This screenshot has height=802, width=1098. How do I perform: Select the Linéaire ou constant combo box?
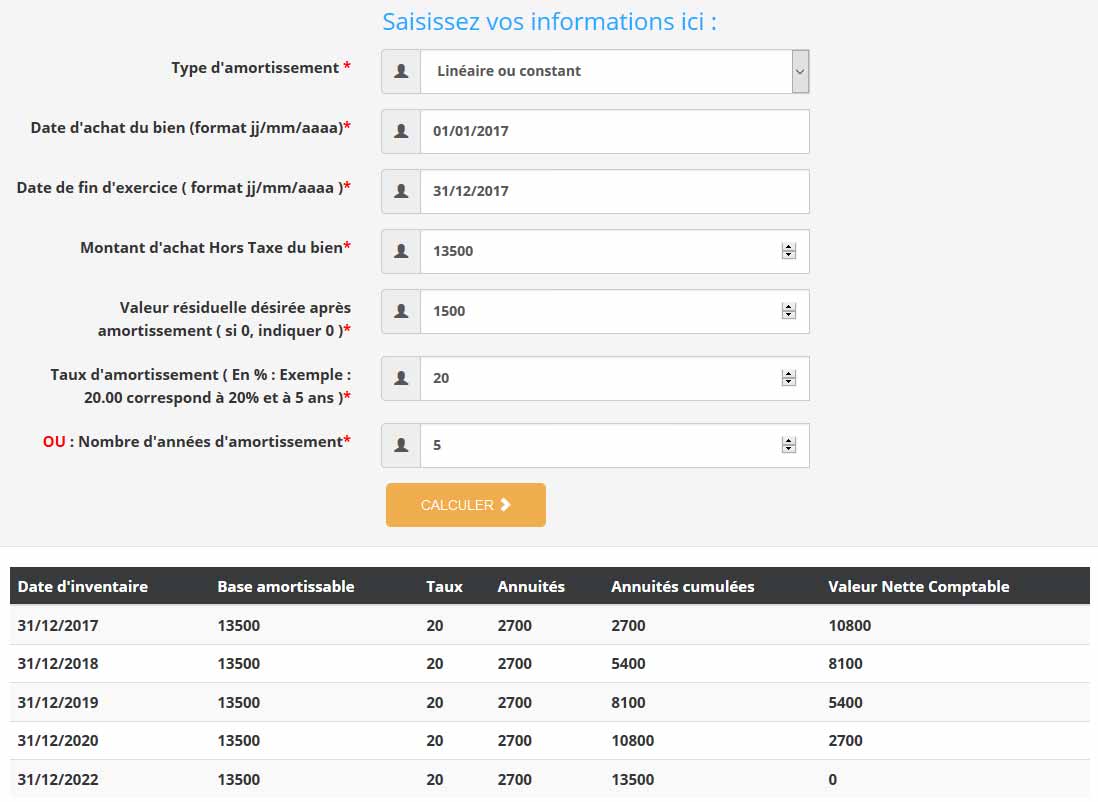click(x=615, y=71)
